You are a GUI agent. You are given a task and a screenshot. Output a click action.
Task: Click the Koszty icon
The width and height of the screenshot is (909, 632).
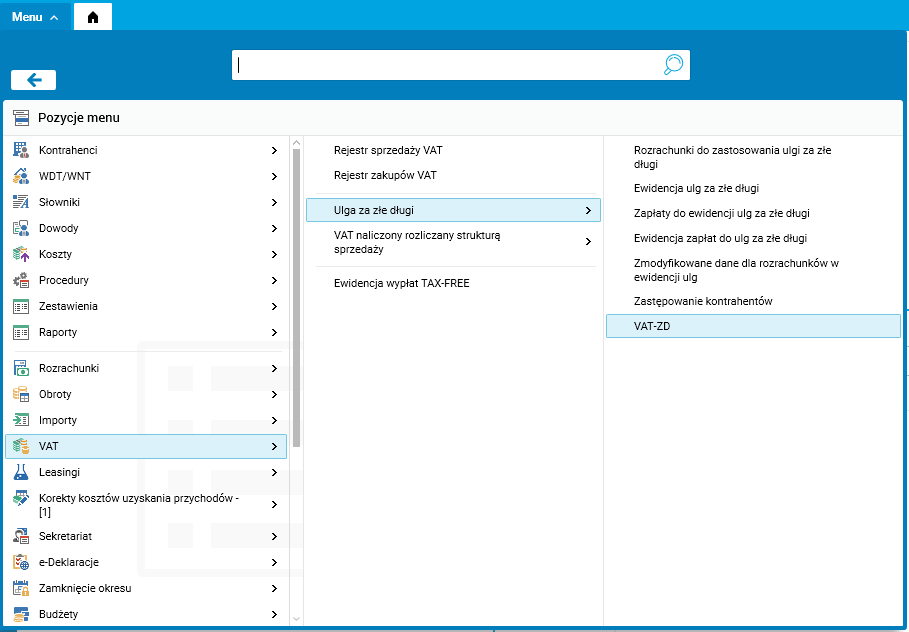pyautogui.click(x=21, y=255)
